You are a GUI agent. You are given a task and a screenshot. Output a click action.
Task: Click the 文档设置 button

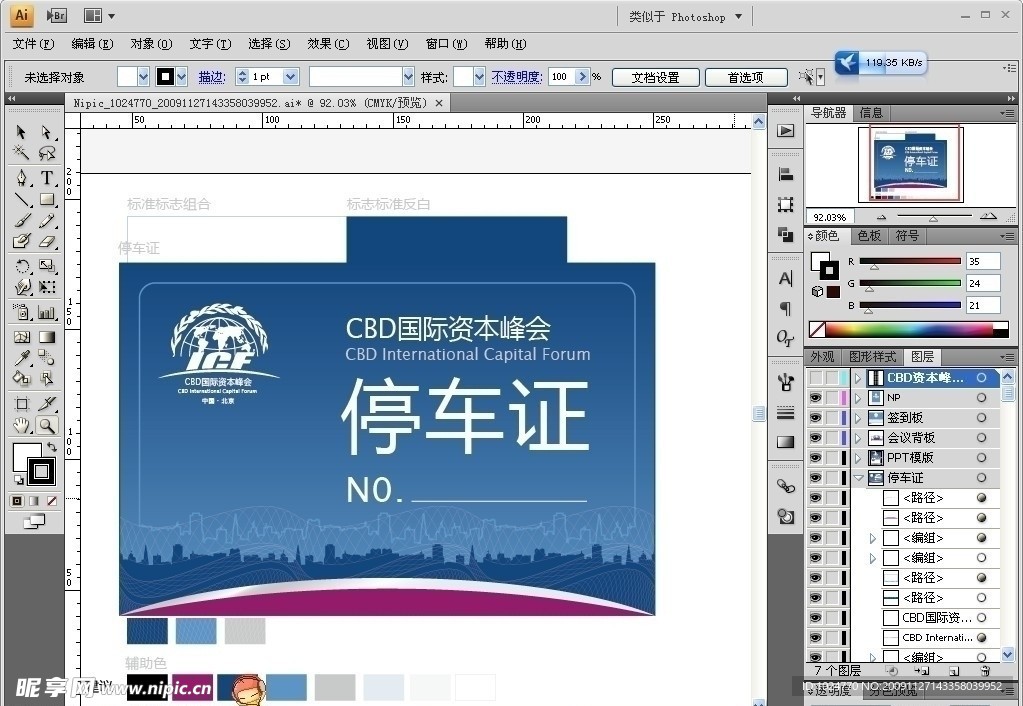656,78
